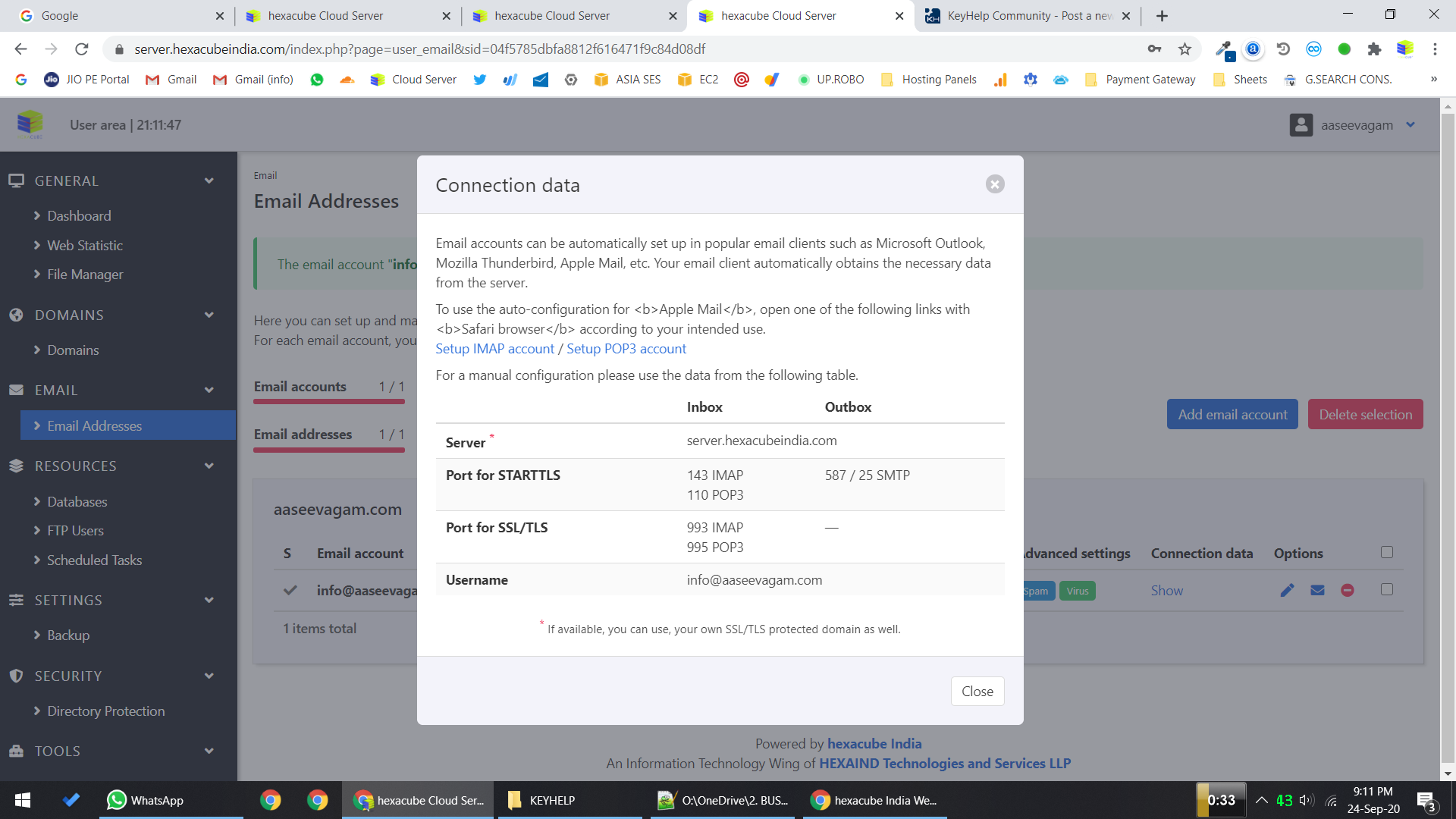Image resolution: width=1456 pixels, height=819 pixels.
Task: Open the aaseevagam user dropdown arrow
Action: (1410, 125)
